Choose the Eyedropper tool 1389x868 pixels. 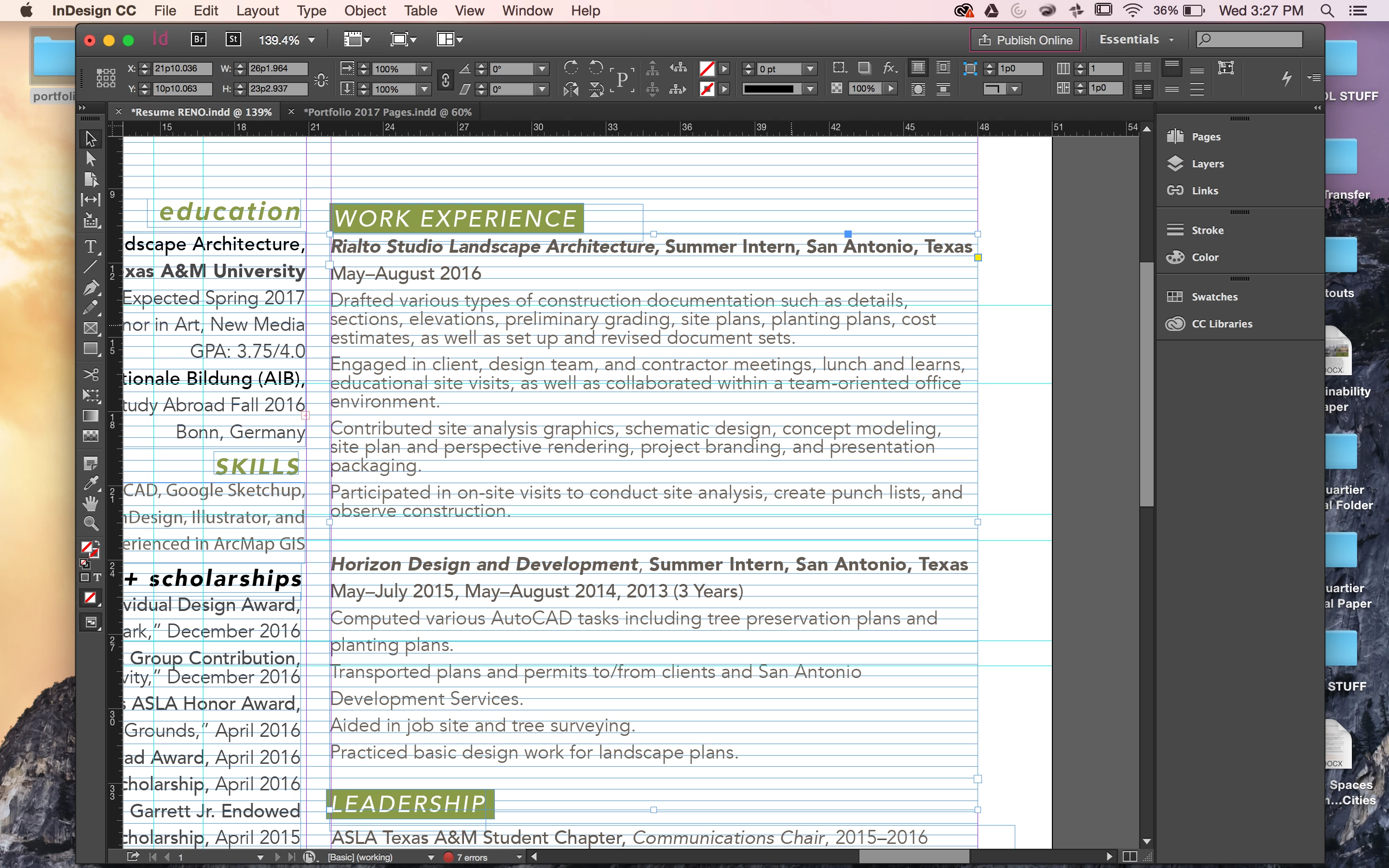click(90, 483)
